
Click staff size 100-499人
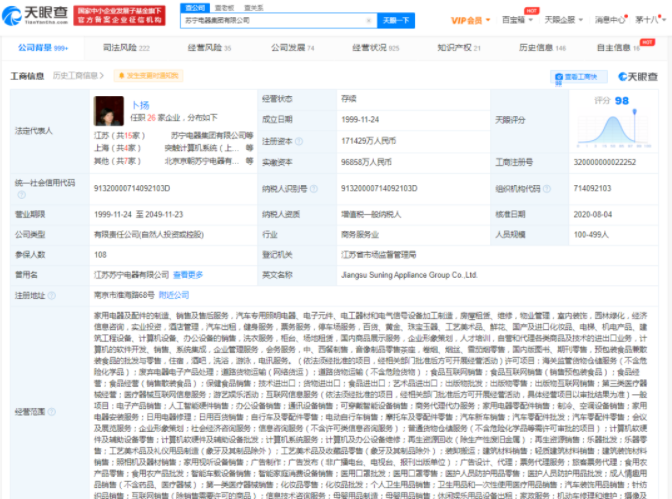tap(591, 234)
